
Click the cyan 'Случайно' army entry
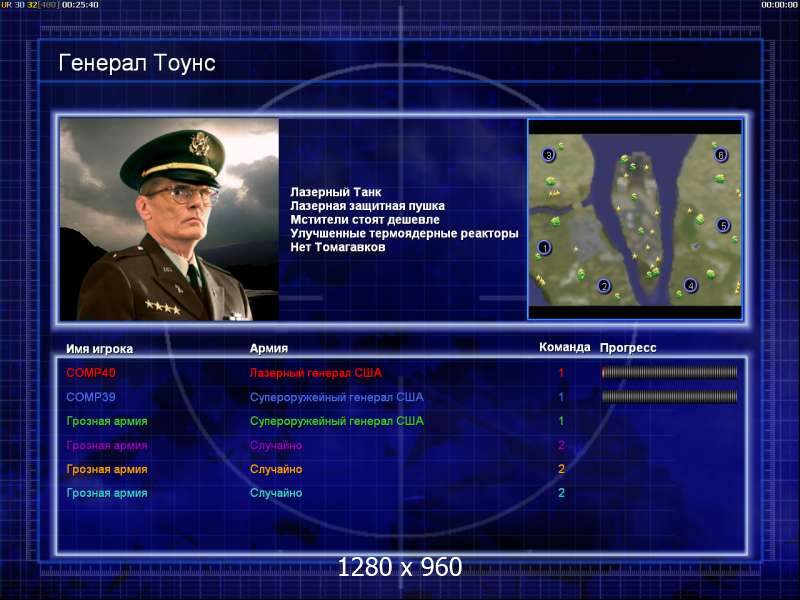point(276,493)
